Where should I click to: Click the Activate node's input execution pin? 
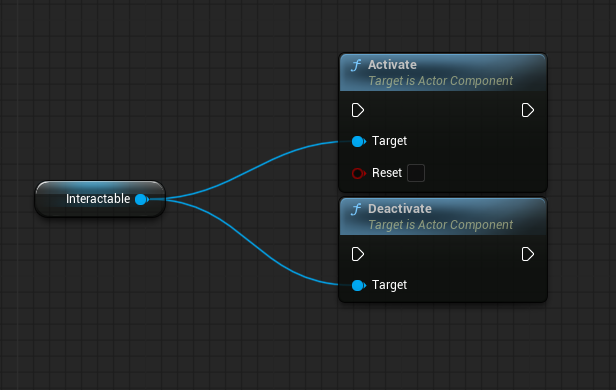click(358, 110)
